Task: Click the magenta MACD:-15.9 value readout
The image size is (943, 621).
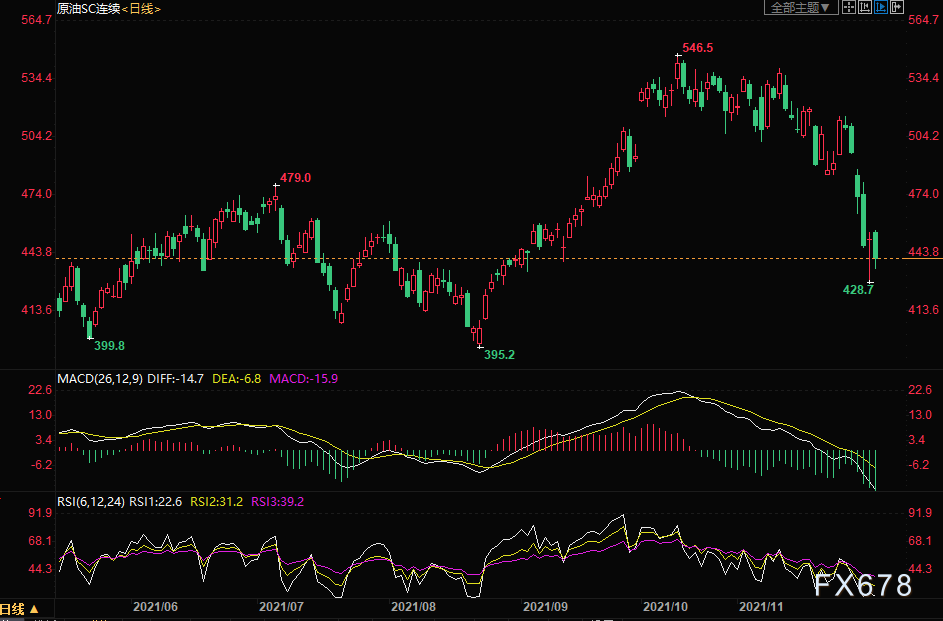Action: pyautogui.click(x=304, y=379)
